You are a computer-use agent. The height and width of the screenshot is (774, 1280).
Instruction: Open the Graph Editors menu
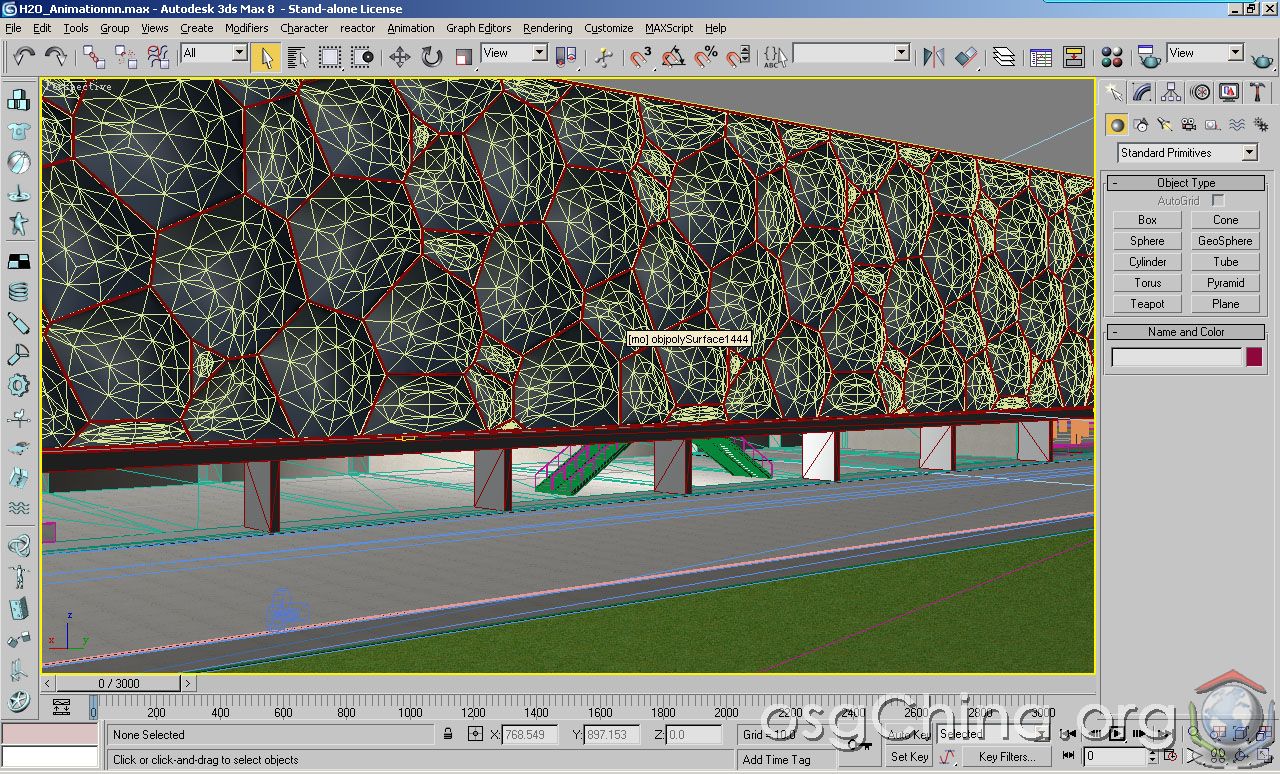[x=478, y=28]
